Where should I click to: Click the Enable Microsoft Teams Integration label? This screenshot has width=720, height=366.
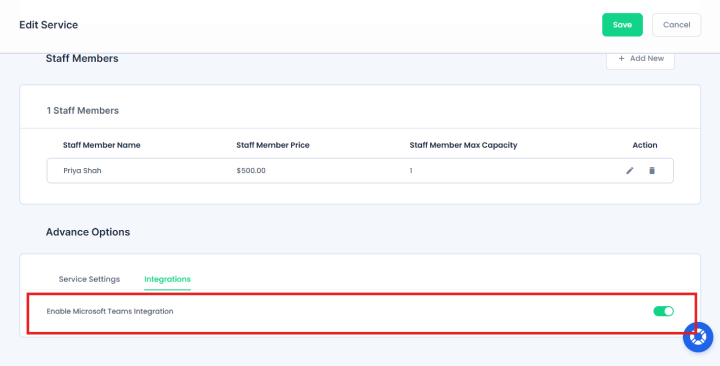coord(110,311)
